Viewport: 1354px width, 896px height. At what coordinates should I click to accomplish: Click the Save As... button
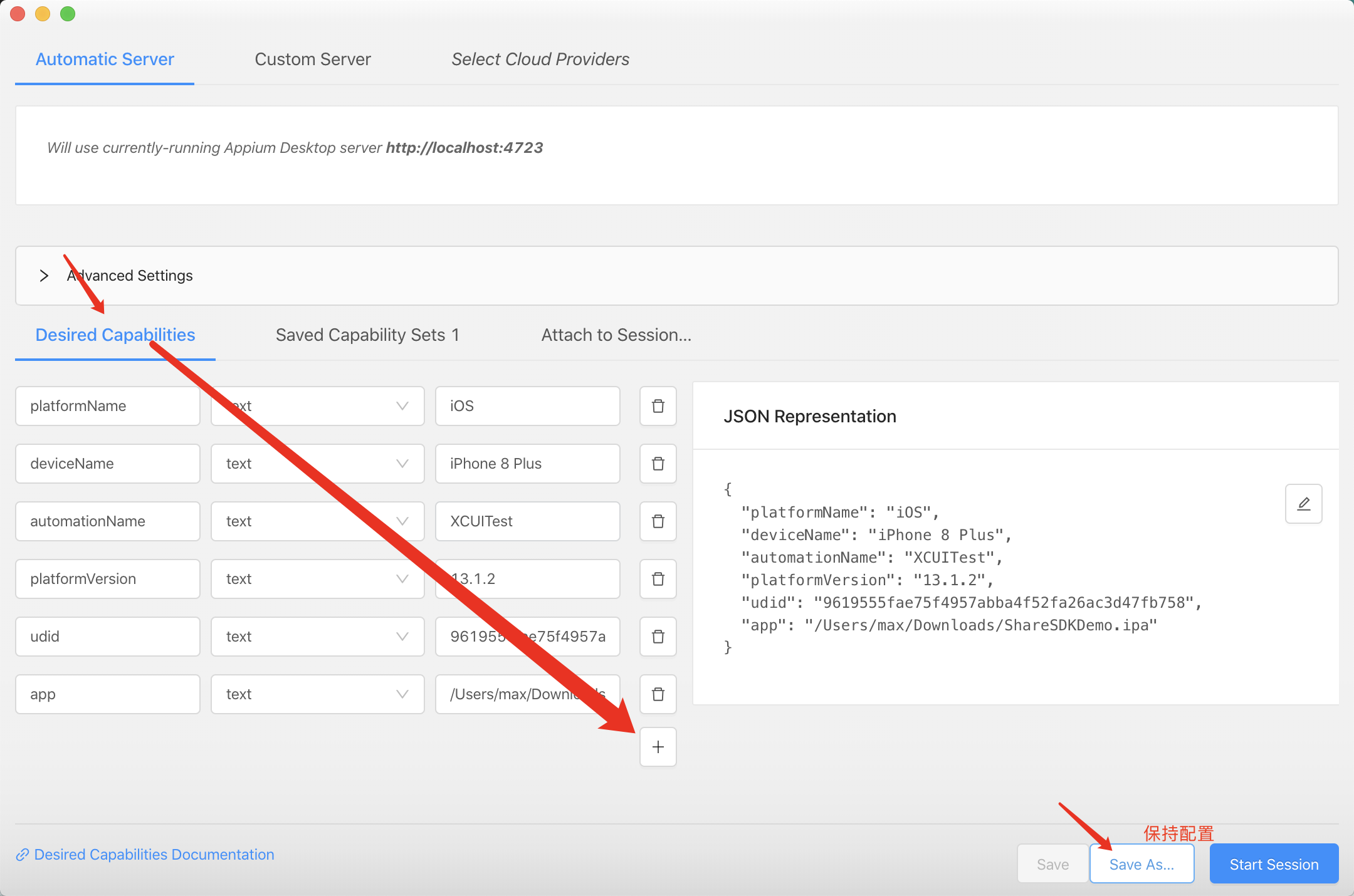click(x=1141, y=864)
